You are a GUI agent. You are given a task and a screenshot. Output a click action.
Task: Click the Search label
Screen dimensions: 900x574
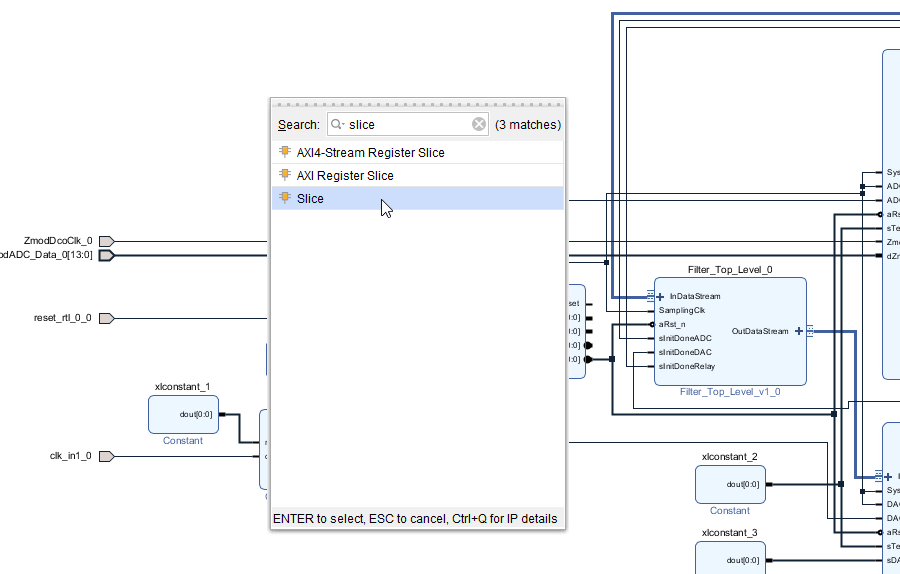tap(298, 125)
